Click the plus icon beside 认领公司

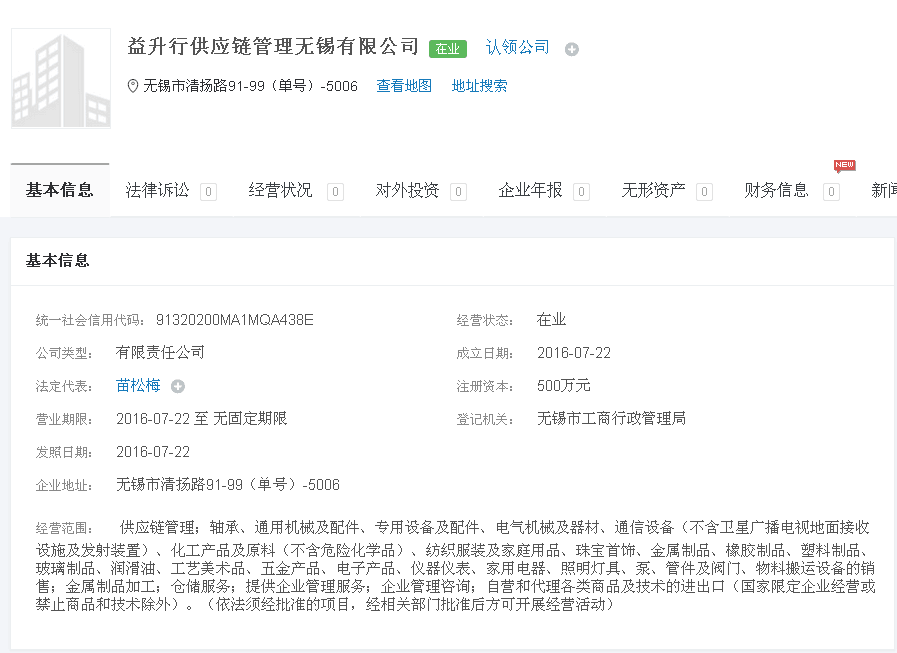click(x=571, y=49)
